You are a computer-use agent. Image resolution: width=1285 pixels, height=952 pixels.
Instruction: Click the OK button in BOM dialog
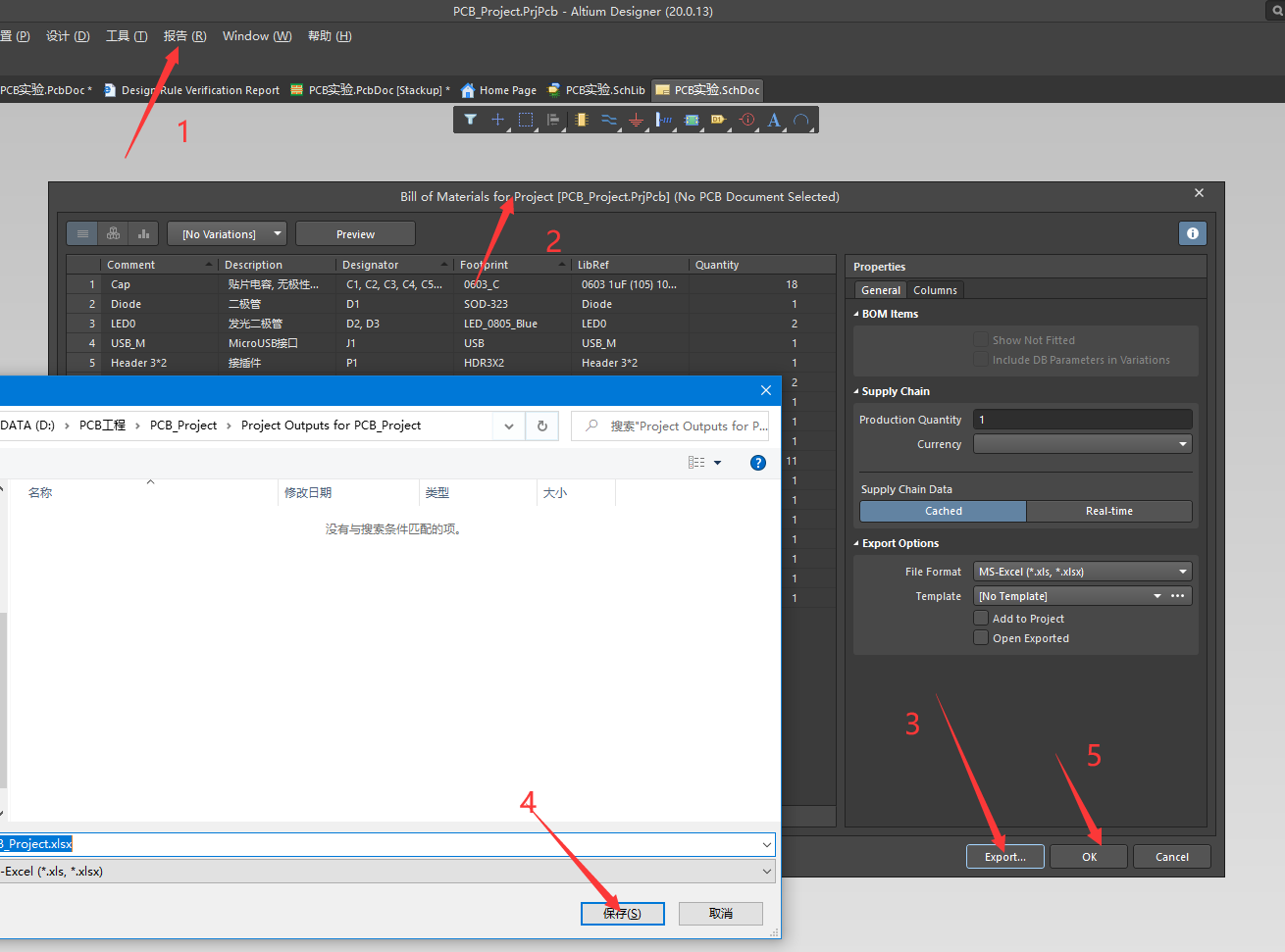tap(1089, 856)
